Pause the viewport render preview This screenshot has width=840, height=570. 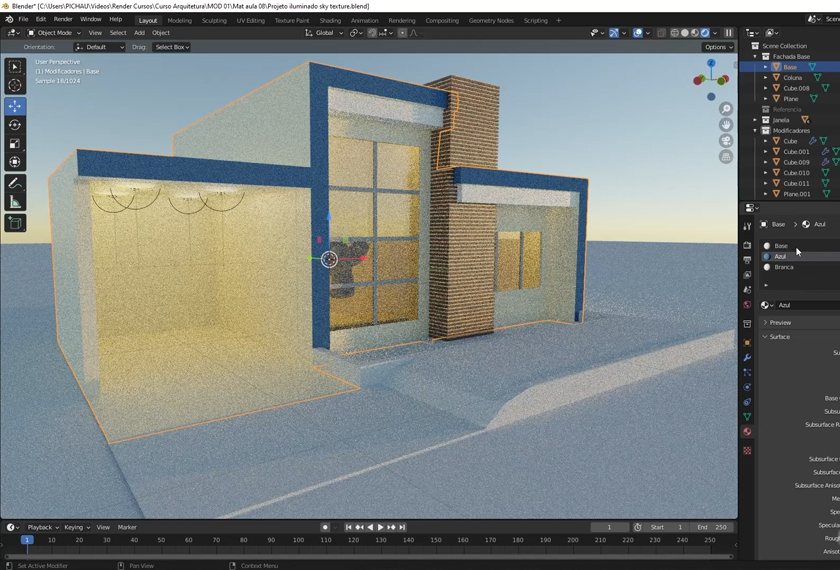[728, 33]
